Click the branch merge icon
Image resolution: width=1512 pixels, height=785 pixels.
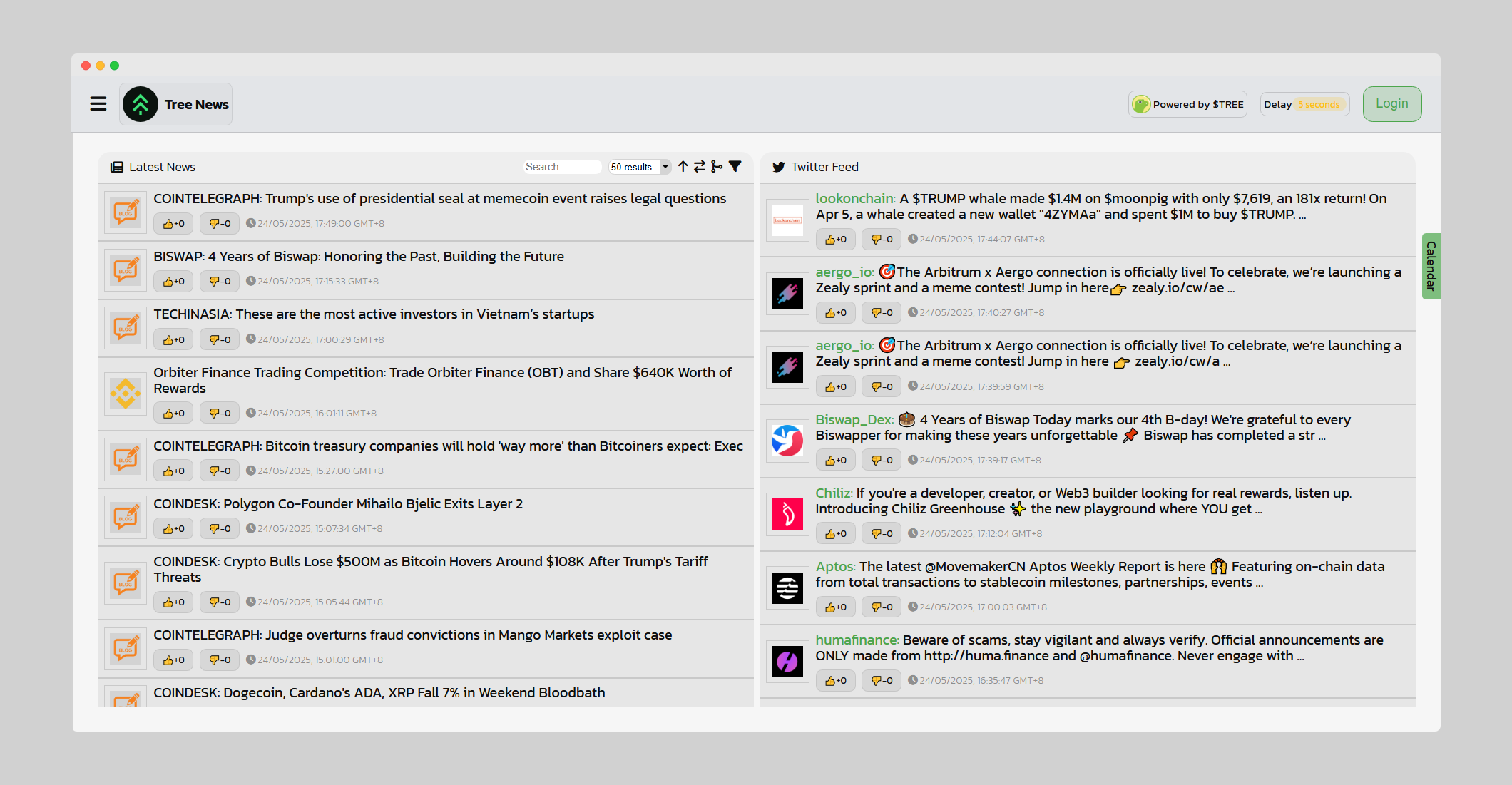(717, 166)
